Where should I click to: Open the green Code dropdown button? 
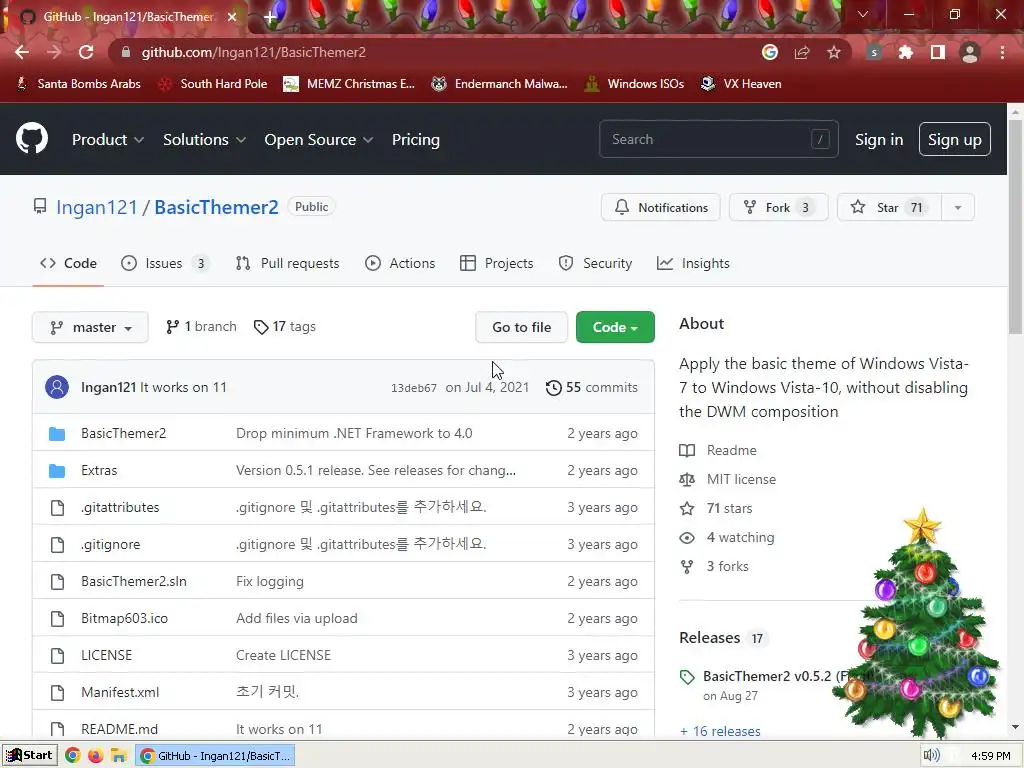point(615,327)
